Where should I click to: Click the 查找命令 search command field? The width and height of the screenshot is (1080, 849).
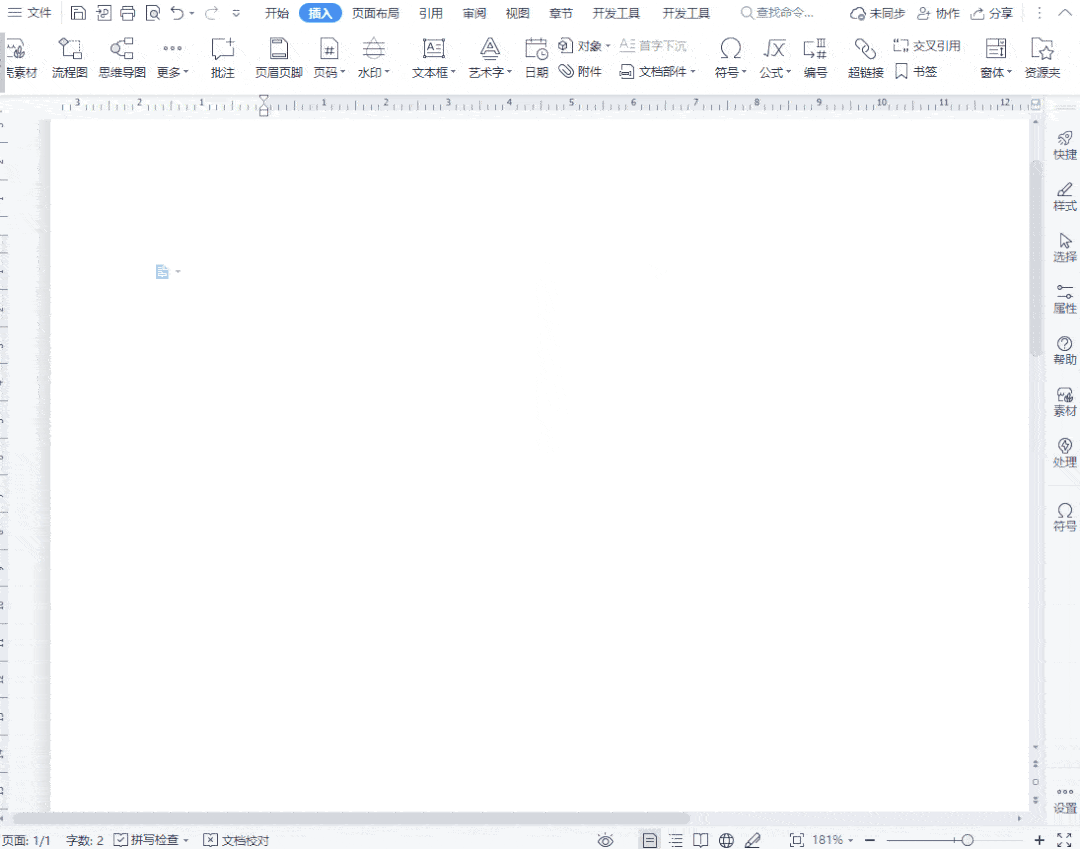click(784, 13)
